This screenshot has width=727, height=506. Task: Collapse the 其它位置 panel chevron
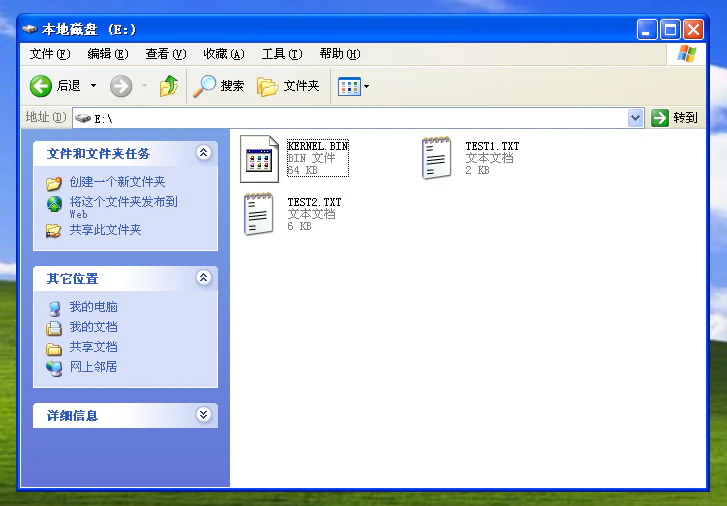coord(204,278)
